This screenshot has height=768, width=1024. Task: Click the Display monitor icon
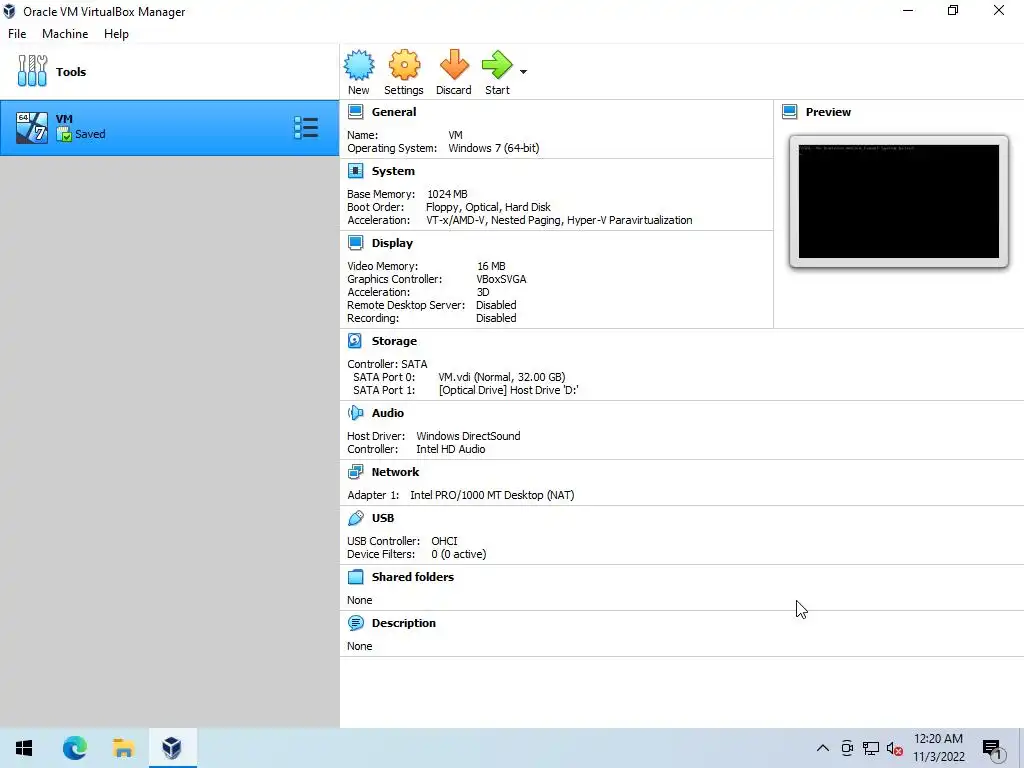355,243
